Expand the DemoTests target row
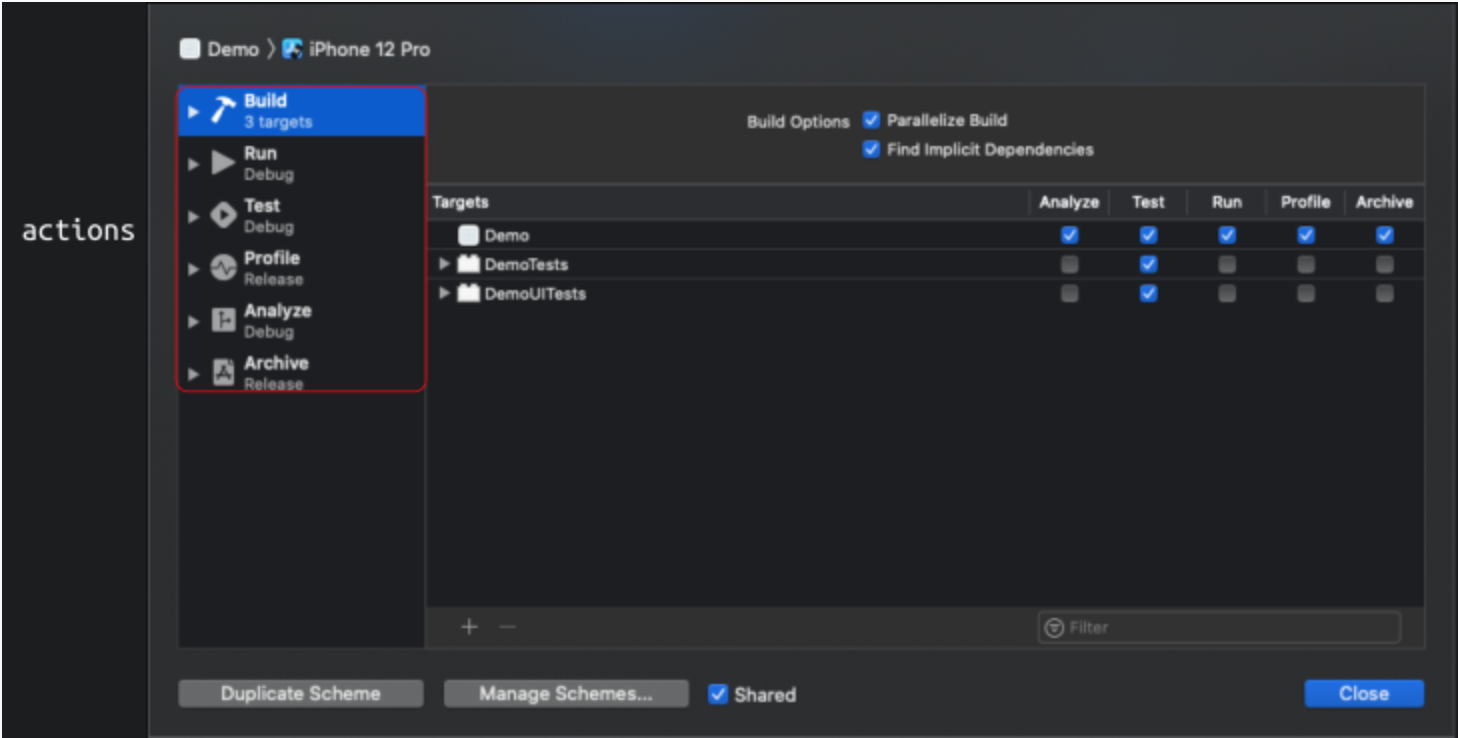Viewport: 1458px width, 738px height. (x=445, y=265)
